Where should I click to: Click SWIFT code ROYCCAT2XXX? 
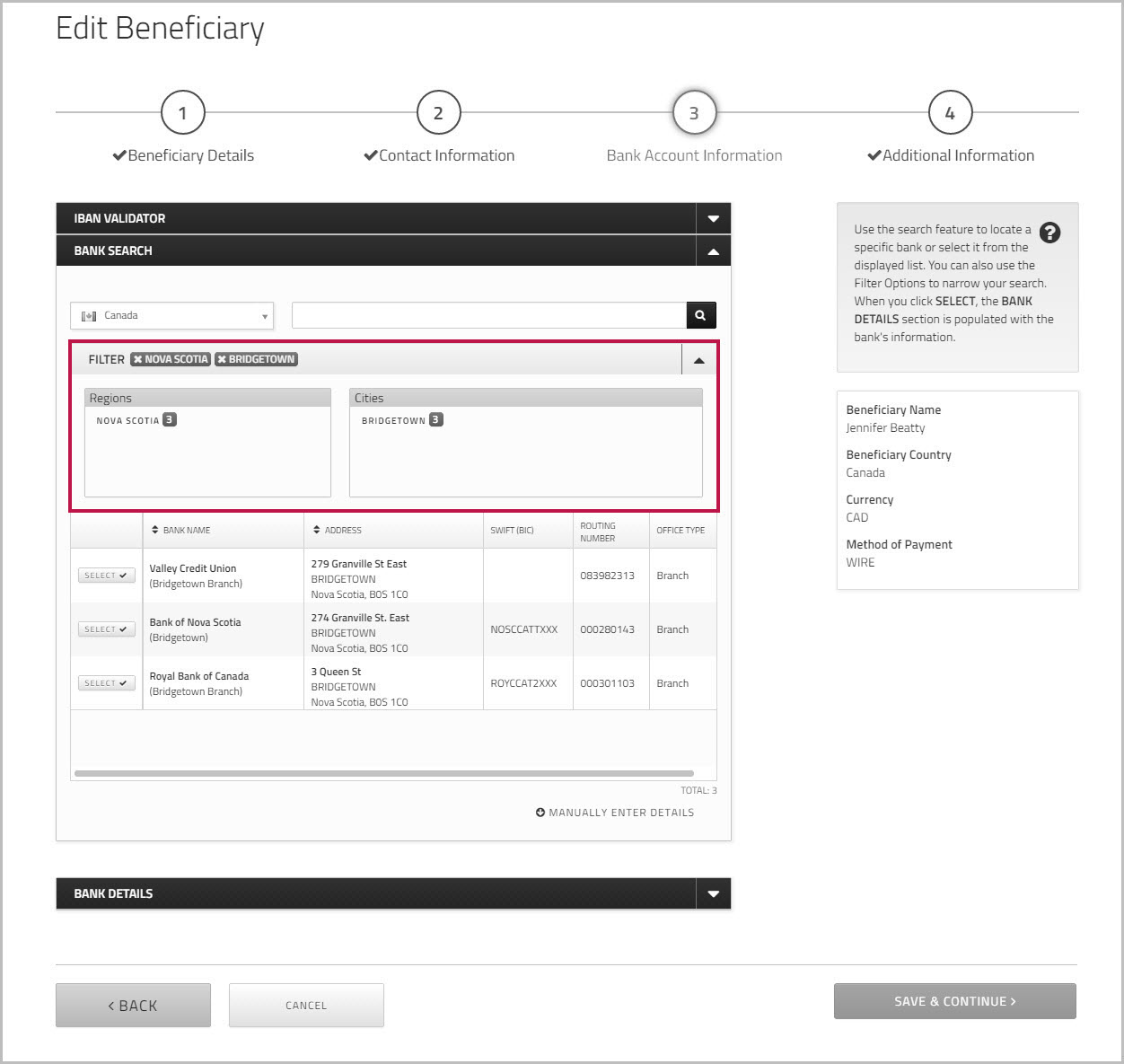[x=523, y=683]
